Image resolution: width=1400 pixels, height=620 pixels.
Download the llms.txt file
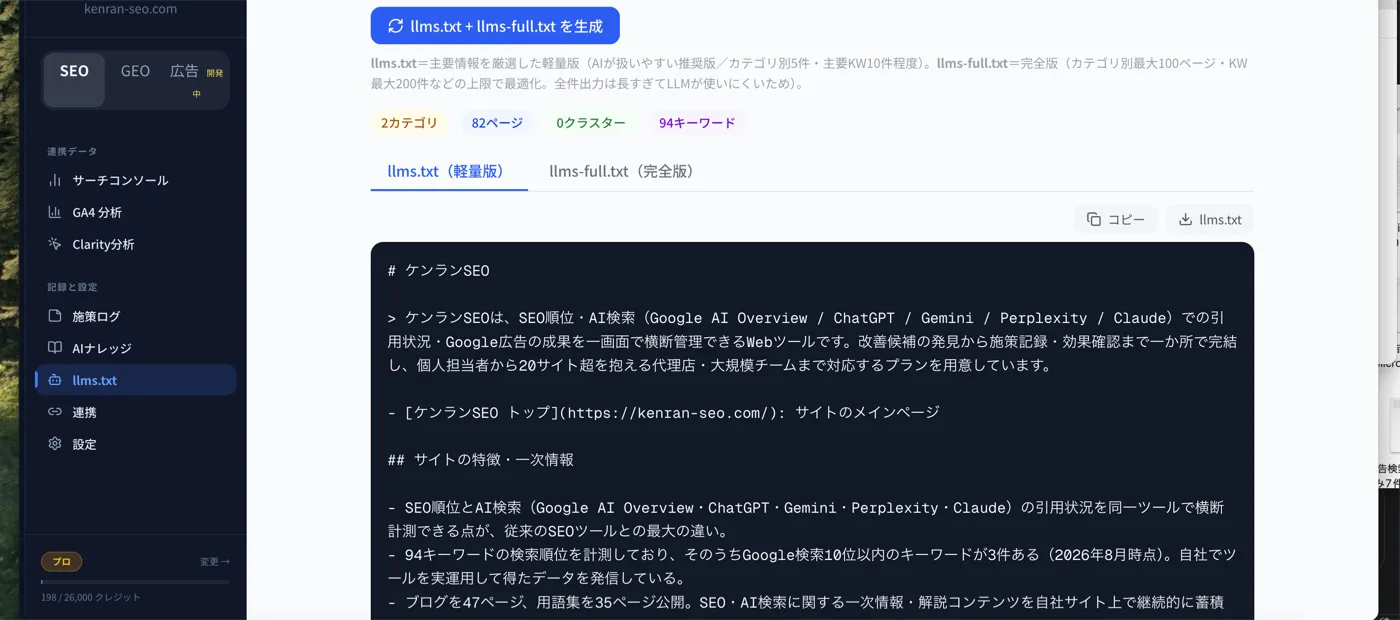click(x=1210, y=219)
